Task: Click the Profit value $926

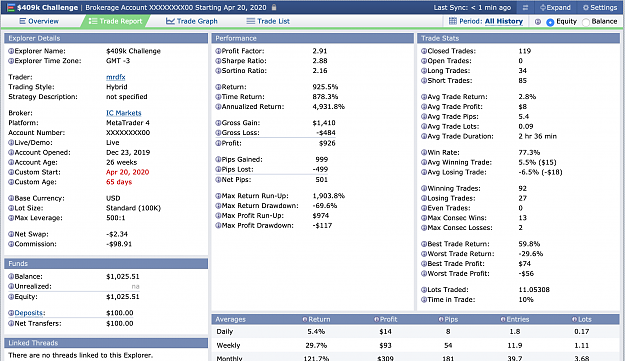Action: pyautogui.click(x=327, y=143)
